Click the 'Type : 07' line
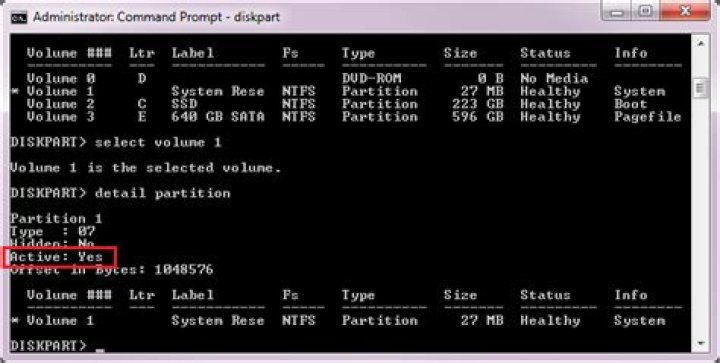The width and height of the screenshot is (720, 363). [x=52, y=231]
